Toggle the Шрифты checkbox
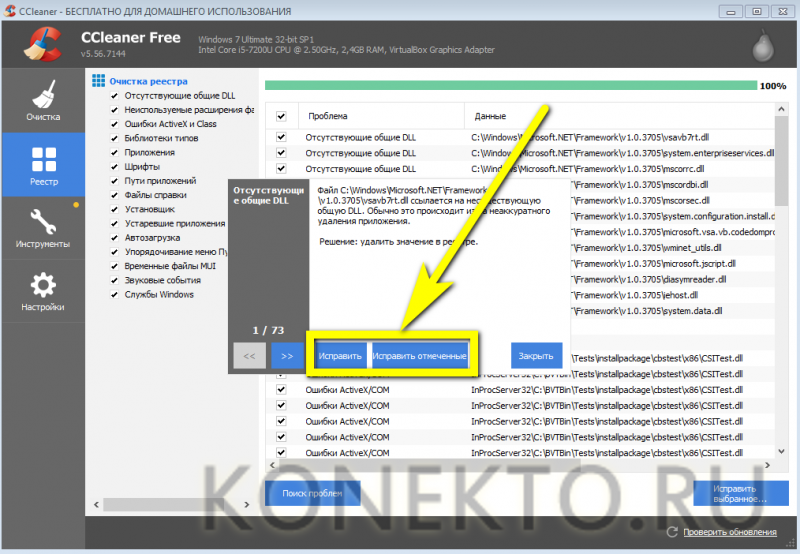Image resolution: width=800 pixels, height=554 pixels. click(114, 166)
